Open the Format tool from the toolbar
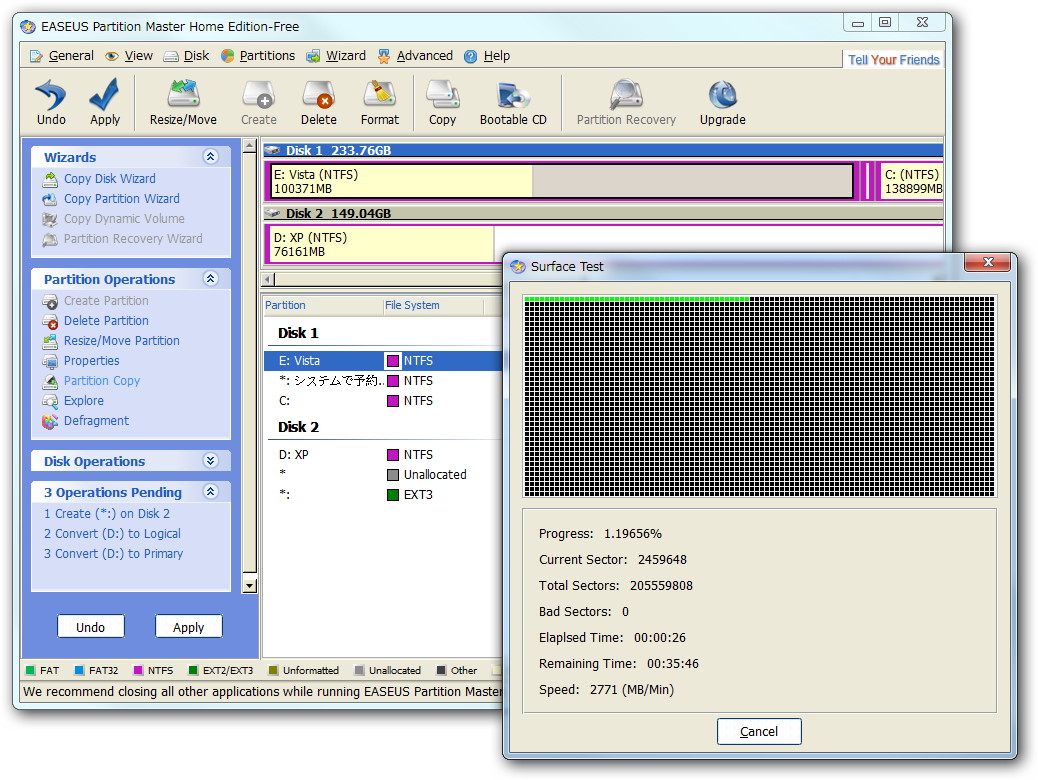Image resolution: width=1038 pixels, height=780 pixels. [380, 100]
